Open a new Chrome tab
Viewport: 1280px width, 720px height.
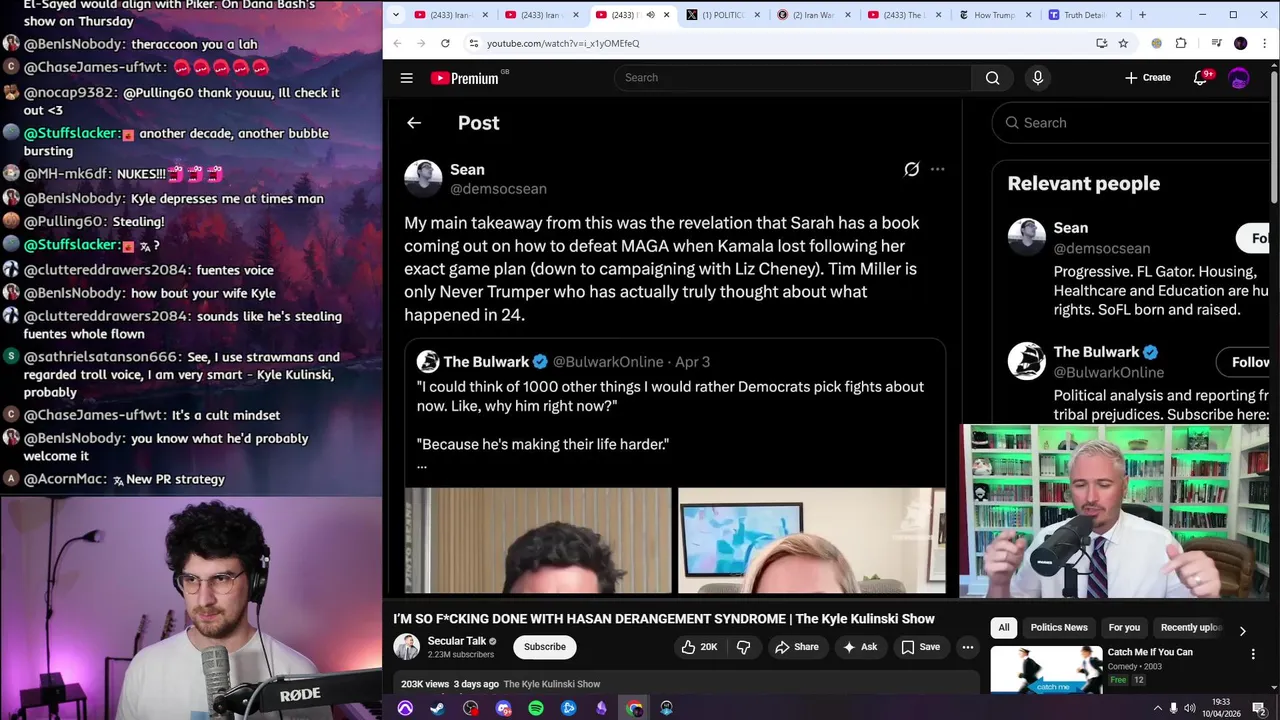pyautogui.click(x=1142, y=15)
